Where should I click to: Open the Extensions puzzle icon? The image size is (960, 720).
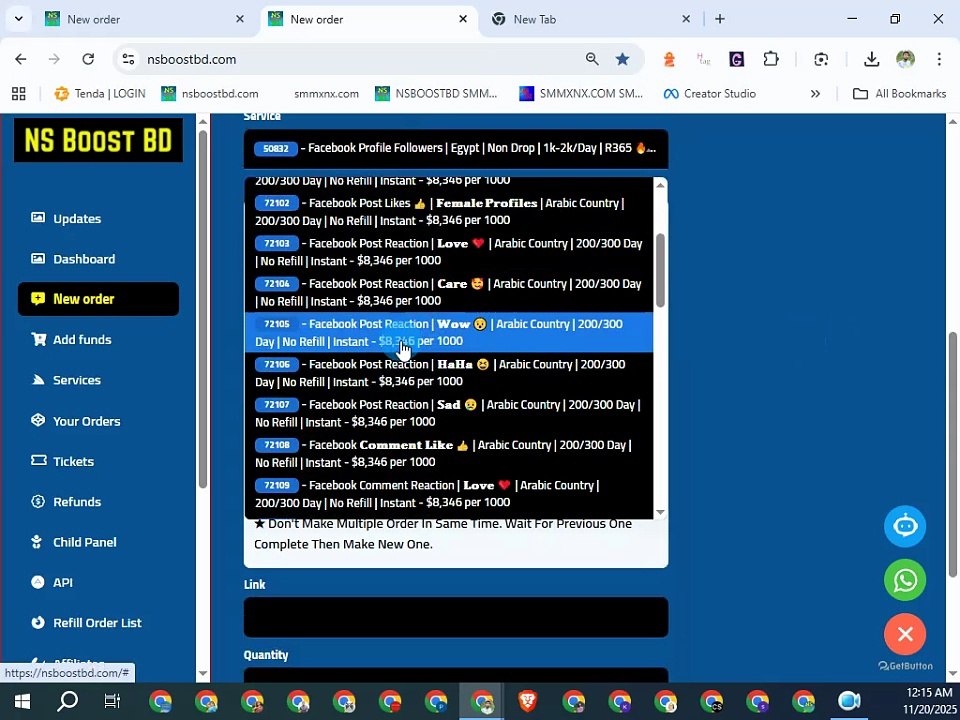pyautogui.click(x=771, y=59)
